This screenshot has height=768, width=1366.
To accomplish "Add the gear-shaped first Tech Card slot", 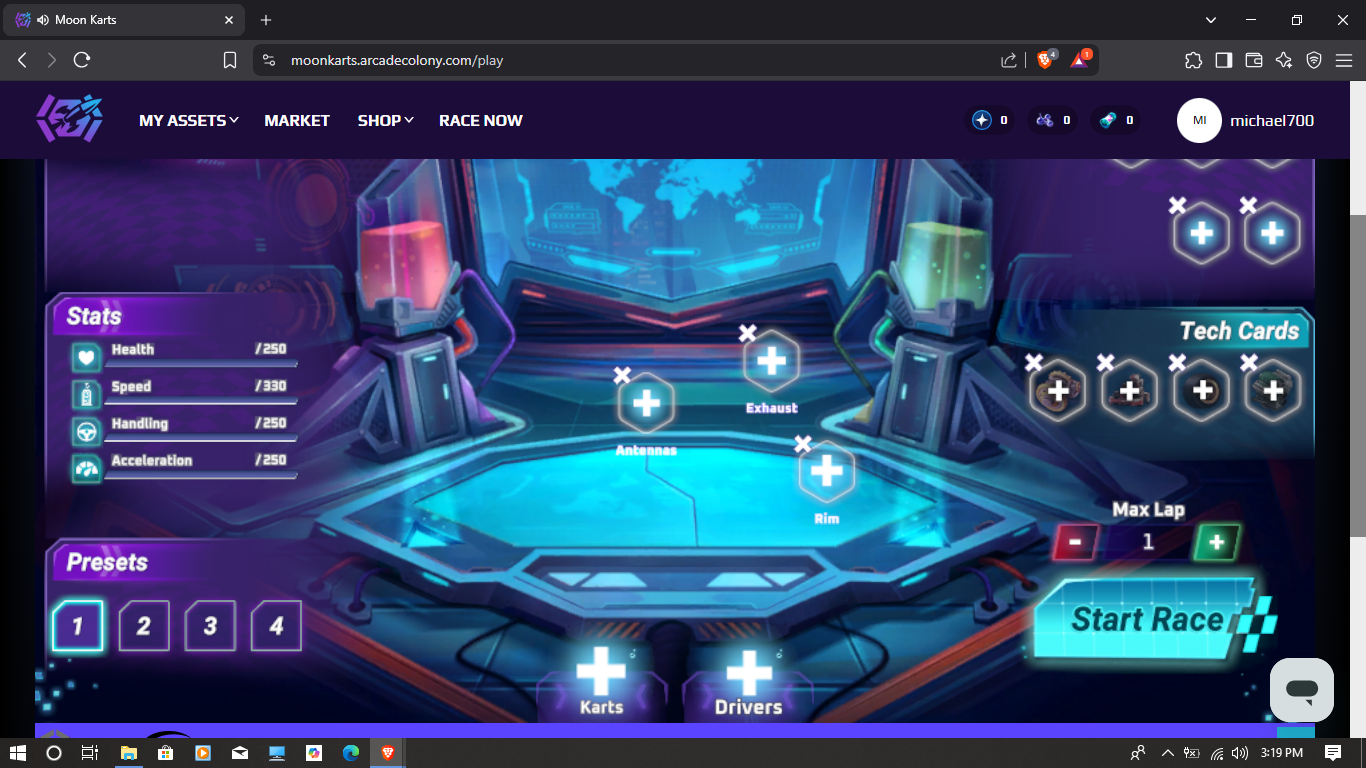I will pos(1058,391).
